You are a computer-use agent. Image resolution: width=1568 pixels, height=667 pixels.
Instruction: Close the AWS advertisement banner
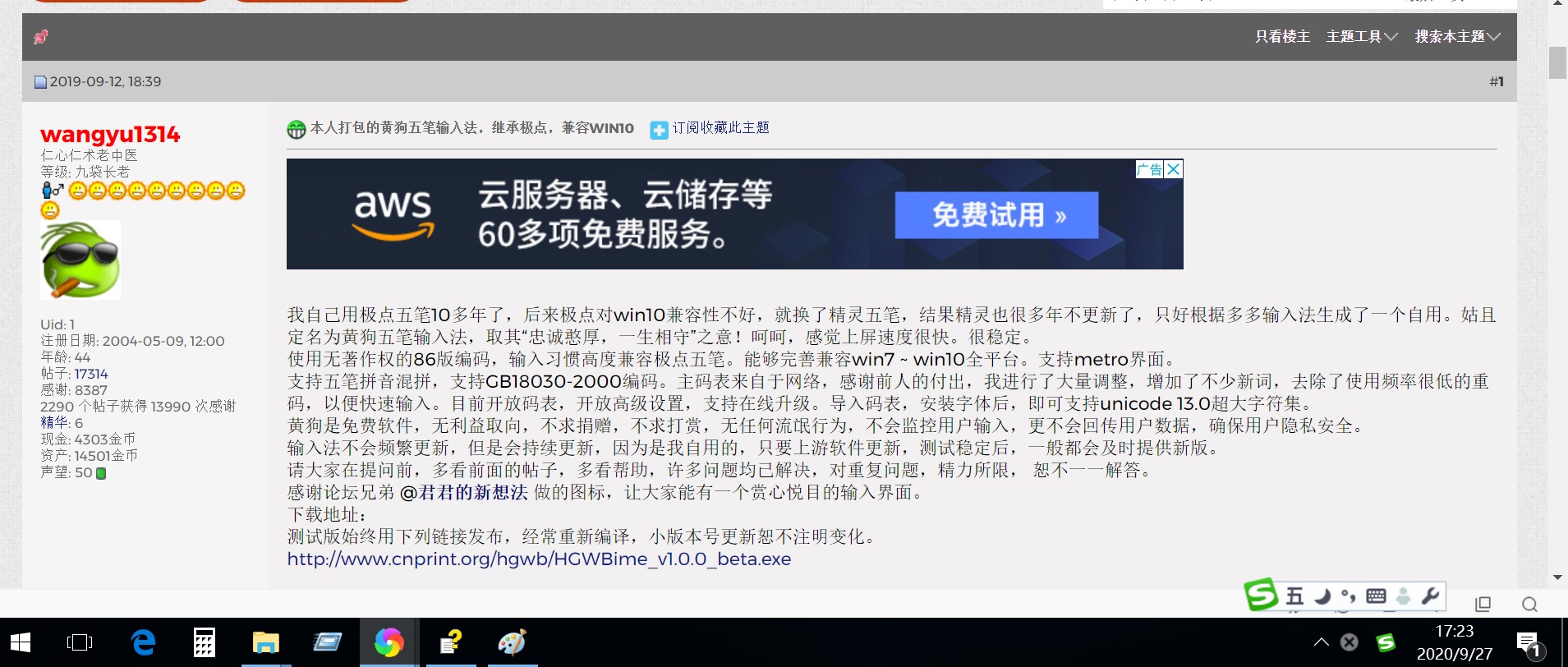pyautogui.click(x=1174, y=169)
